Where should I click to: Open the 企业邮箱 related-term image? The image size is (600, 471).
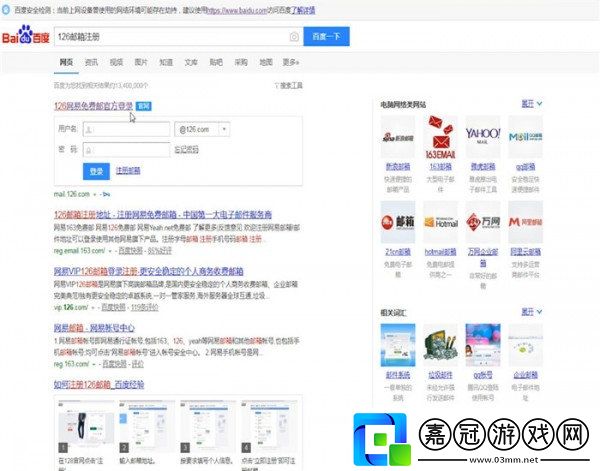pyautogui.click(x=525, y=345)
